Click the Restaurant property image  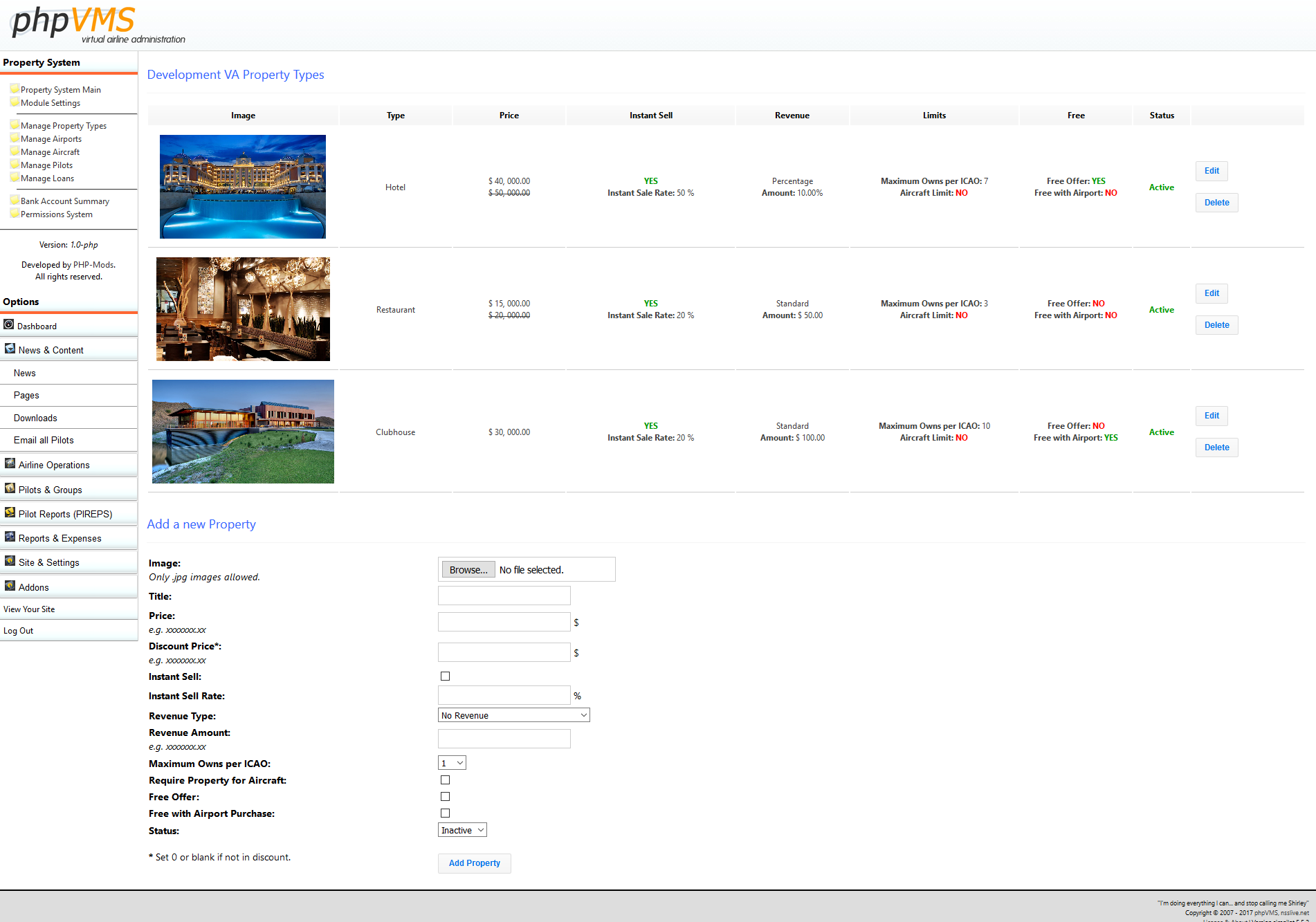coord(243,309)
